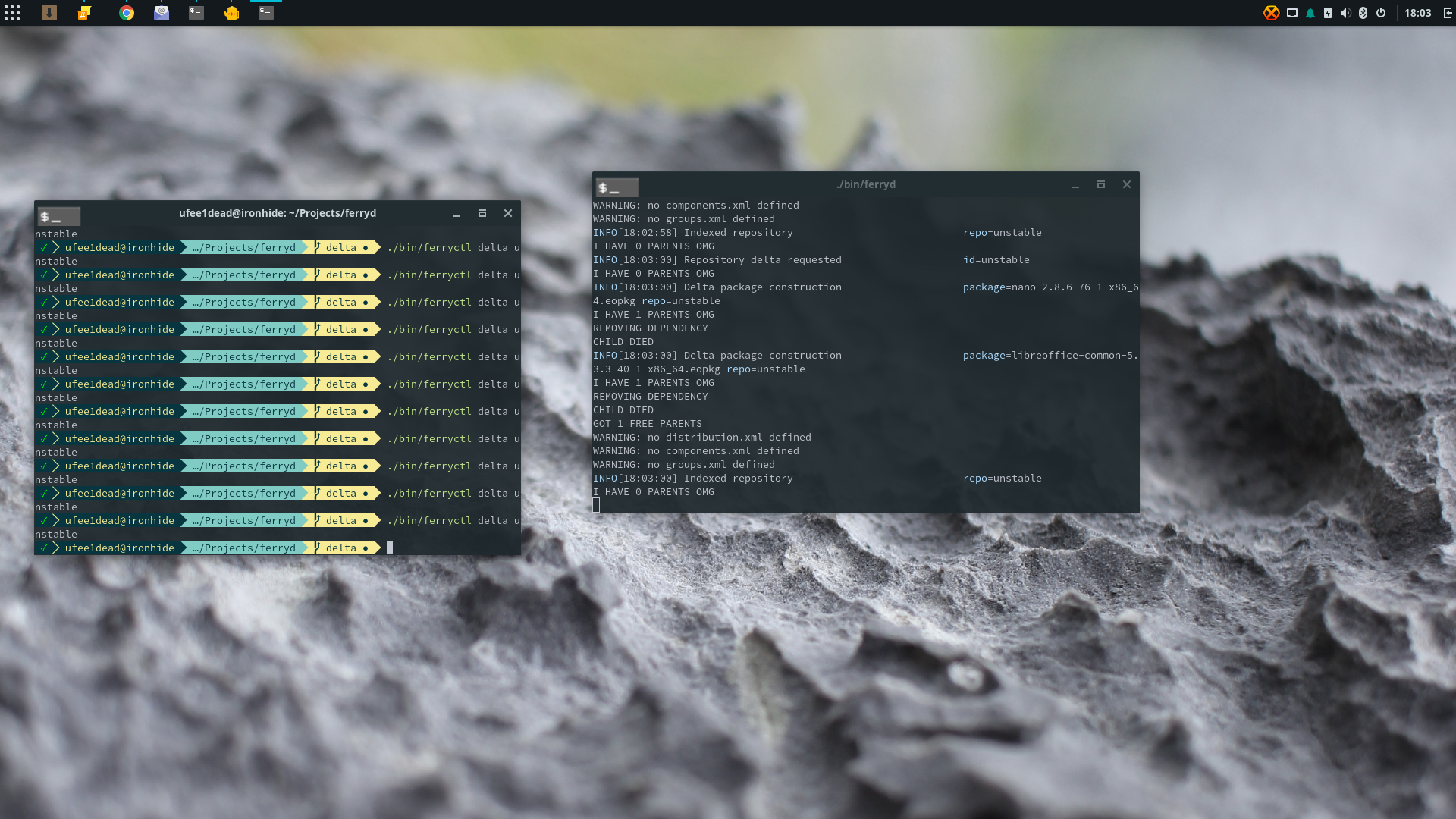Click 'package=libreoffice-common-5.' text
1456x819 pixels.
(1050, 355)
